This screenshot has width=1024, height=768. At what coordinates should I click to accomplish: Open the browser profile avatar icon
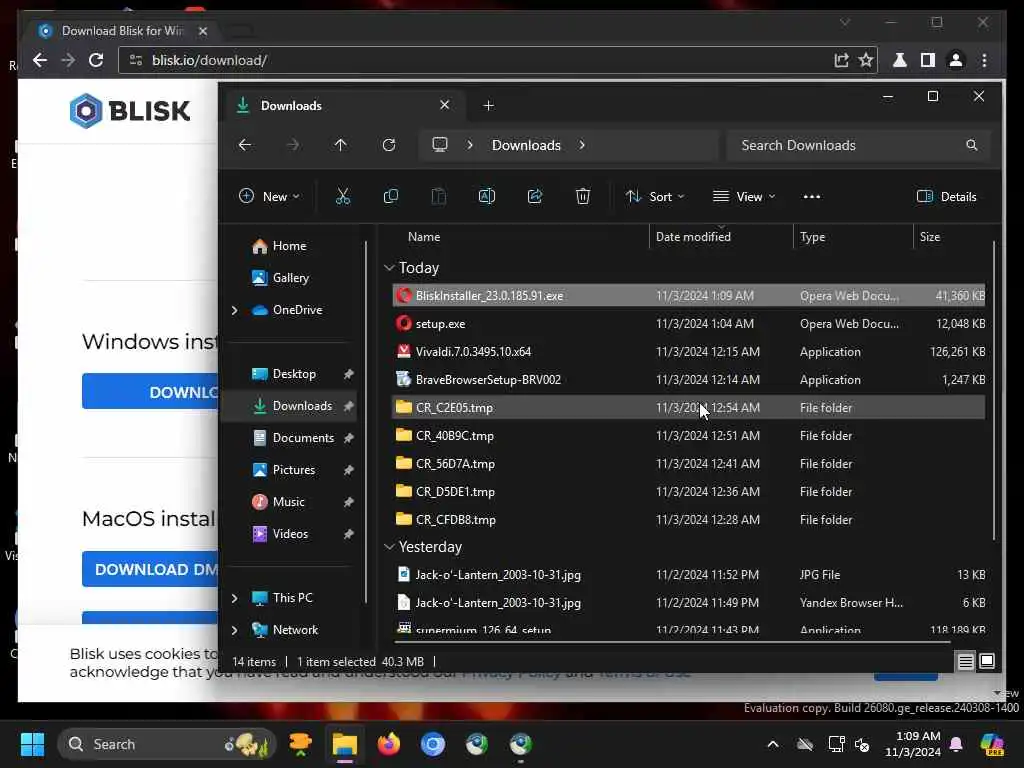[x=955, y=60]
